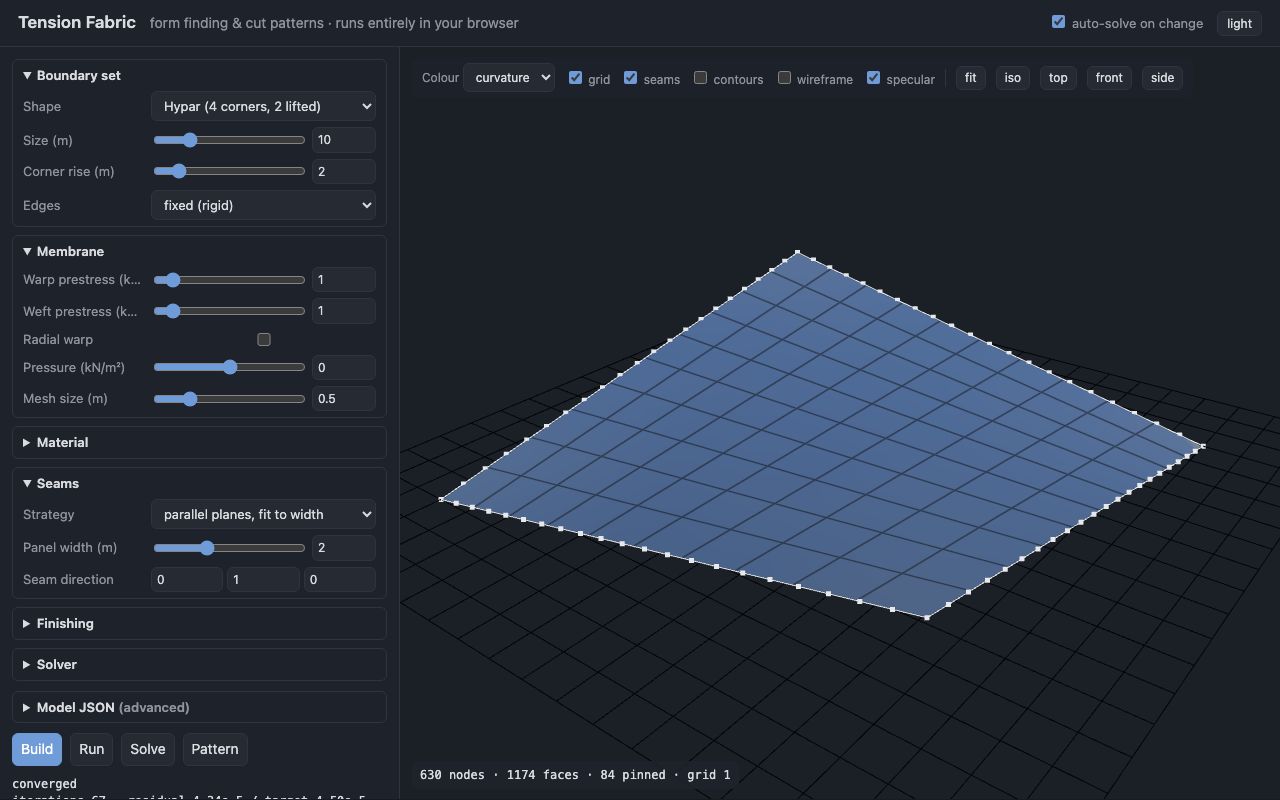Open the seam Strategy dropdown
Screen dimensions: 1280x800
click(263, 514)
